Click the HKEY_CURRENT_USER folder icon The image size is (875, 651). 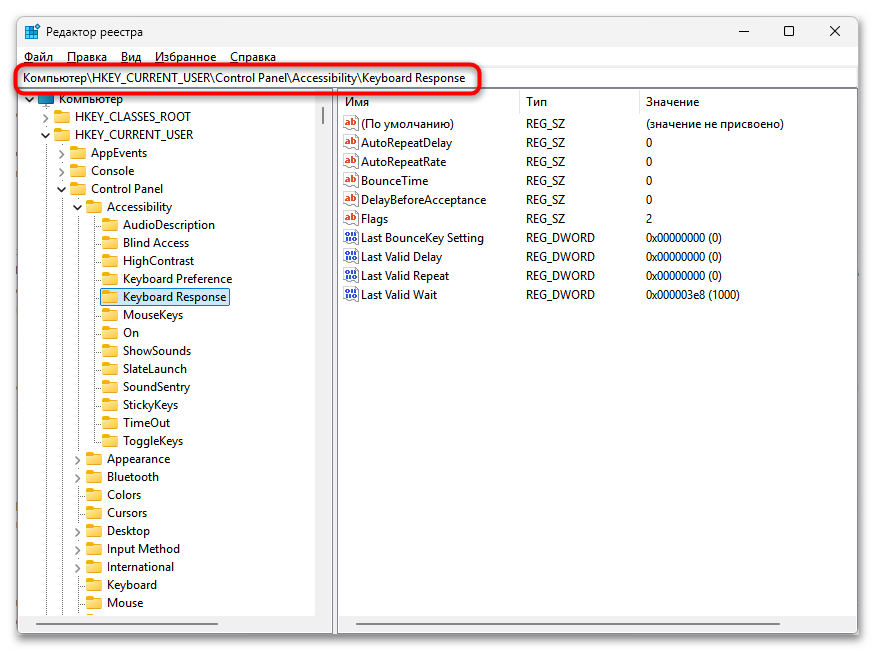coord(62,134)
